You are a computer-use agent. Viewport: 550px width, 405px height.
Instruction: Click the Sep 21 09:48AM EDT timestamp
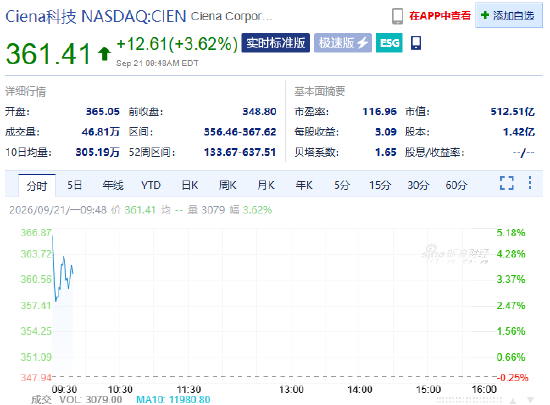click(157, 63)
